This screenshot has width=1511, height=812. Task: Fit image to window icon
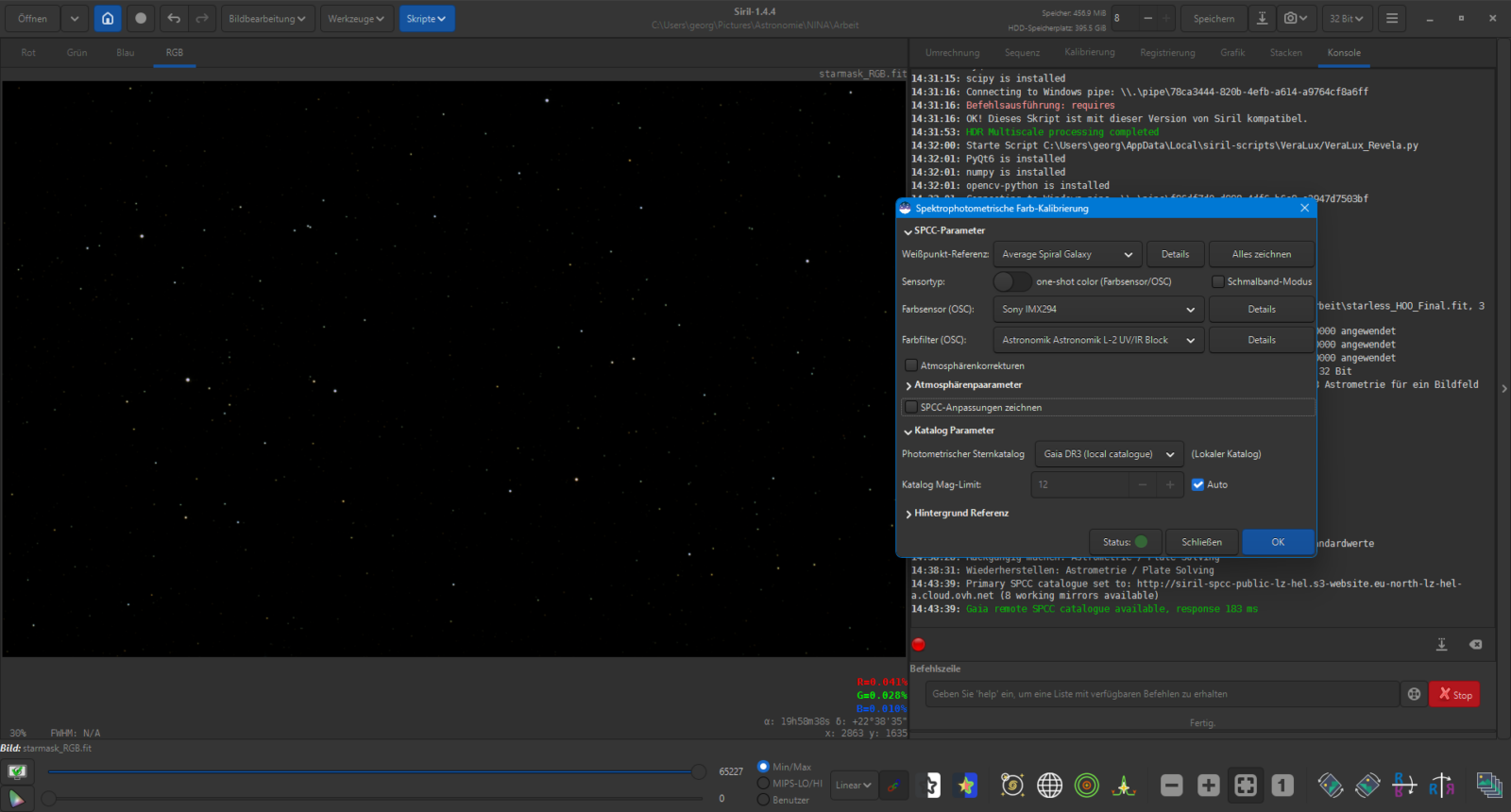tap(1246, 786)
